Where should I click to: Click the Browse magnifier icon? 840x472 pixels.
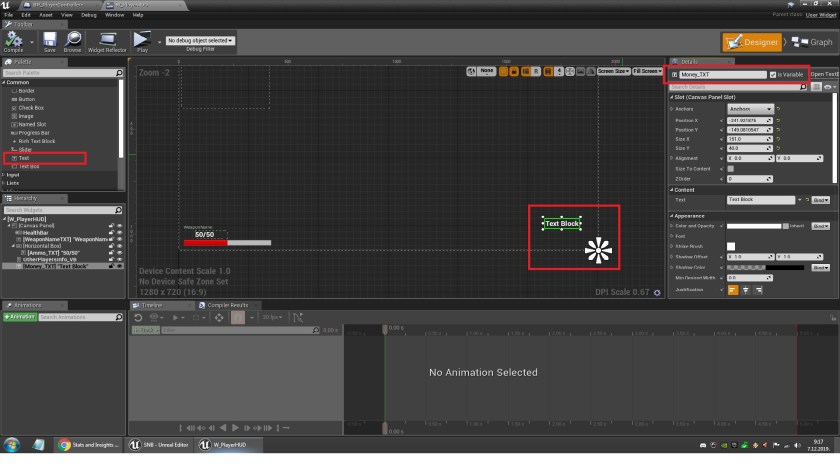click(x=73, y=41)
